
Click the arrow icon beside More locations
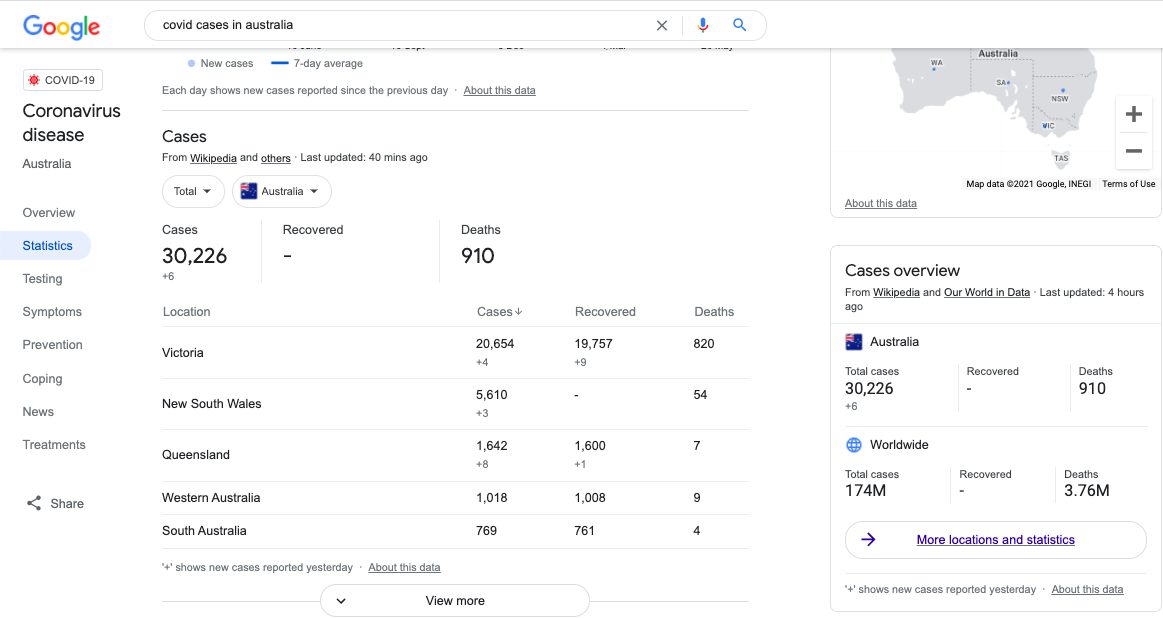point(868,539)
